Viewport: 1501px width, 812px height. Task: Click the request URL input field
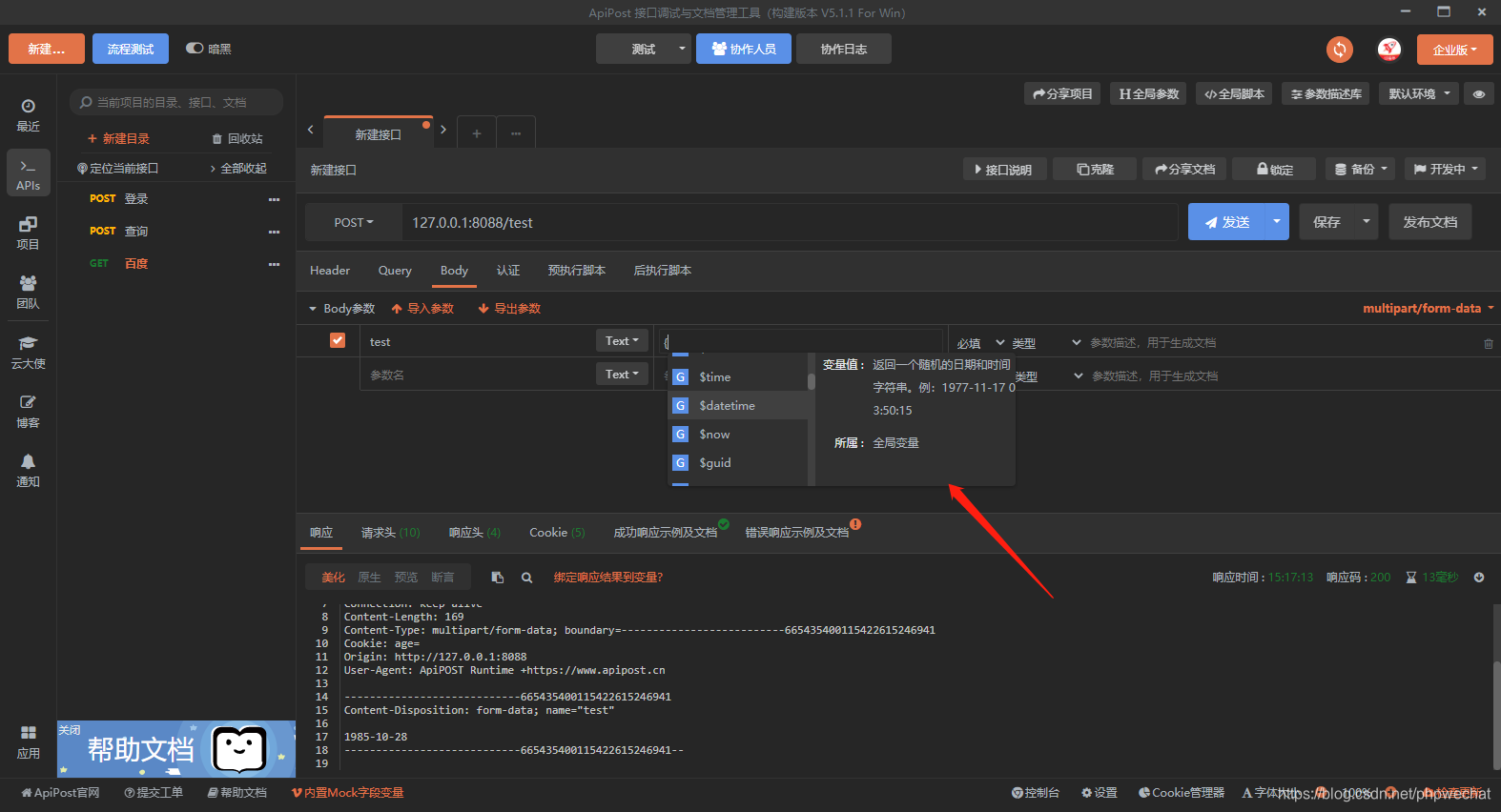(790, 222)
